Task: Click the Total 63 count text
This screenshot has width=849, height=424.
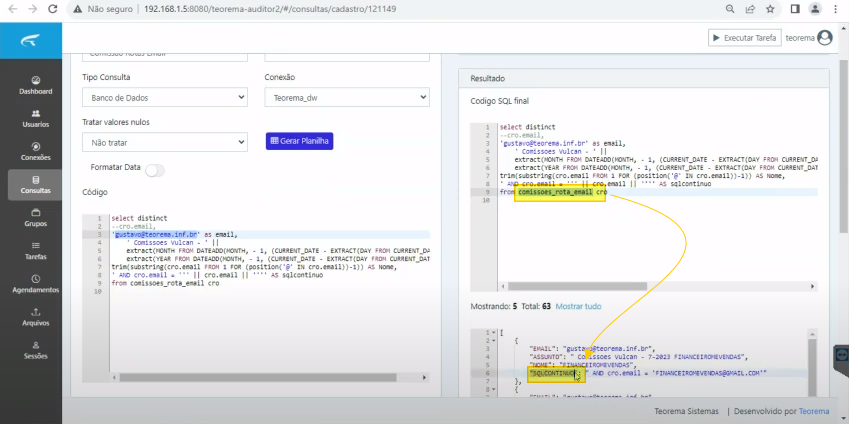Action: pyautogui.click(x=536, y=306)
